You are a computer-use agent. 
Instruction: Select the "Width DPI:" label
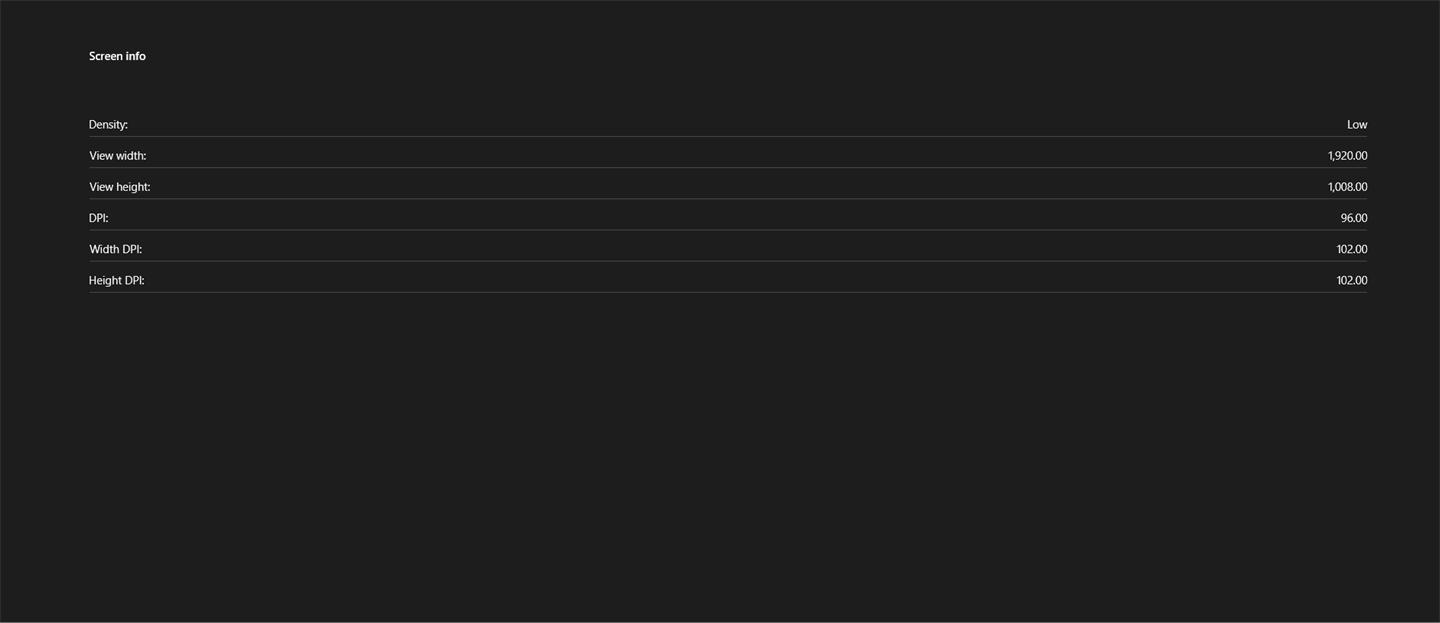[x=115, y=249]
